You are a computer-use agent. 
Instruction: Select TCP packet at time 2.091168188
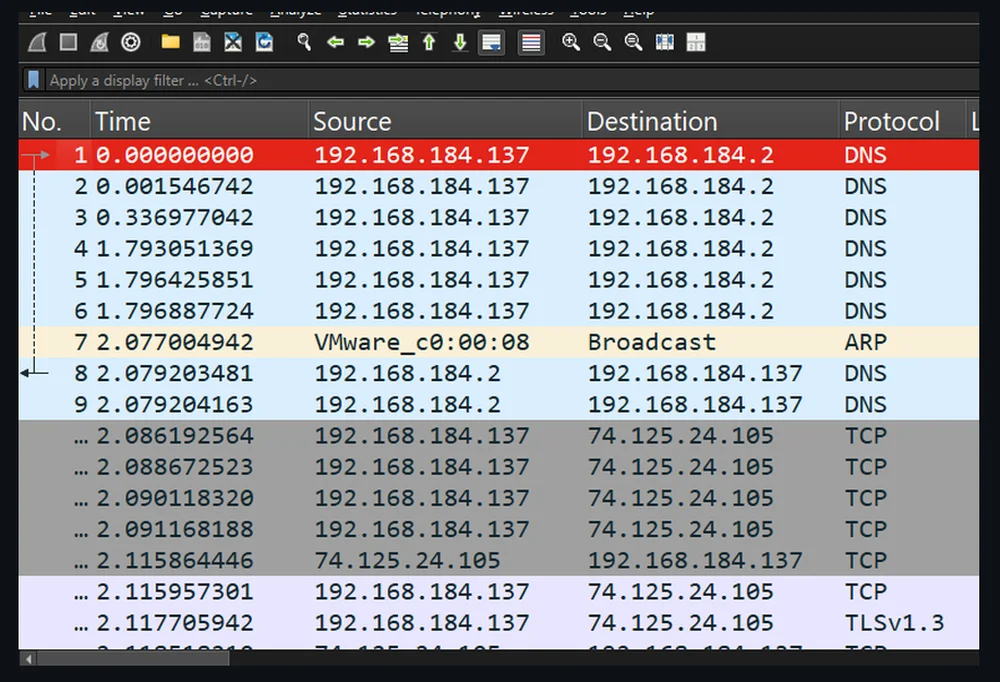499,530
